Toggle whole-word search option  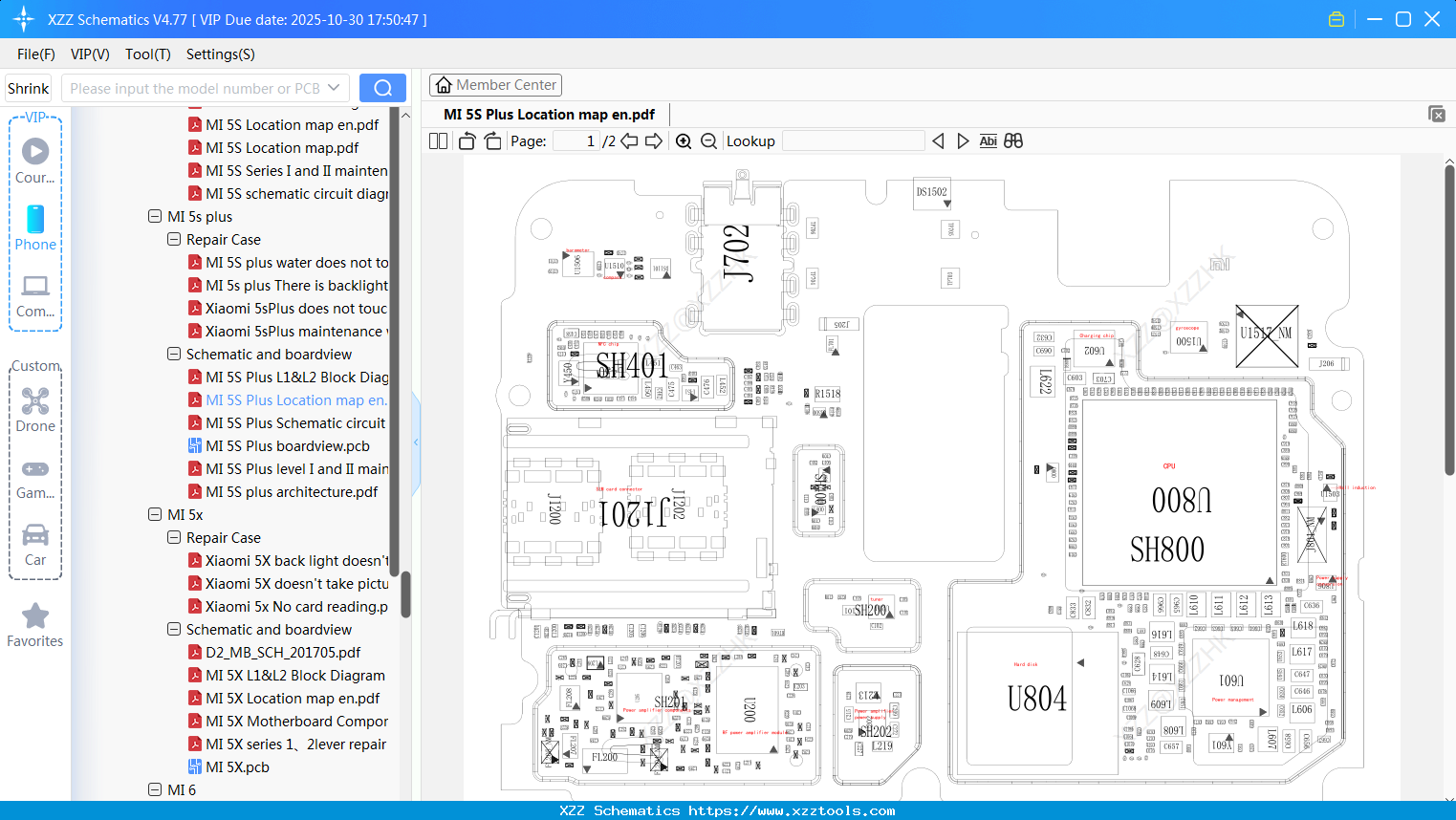pyautogui.click(x=1013, y=140)
